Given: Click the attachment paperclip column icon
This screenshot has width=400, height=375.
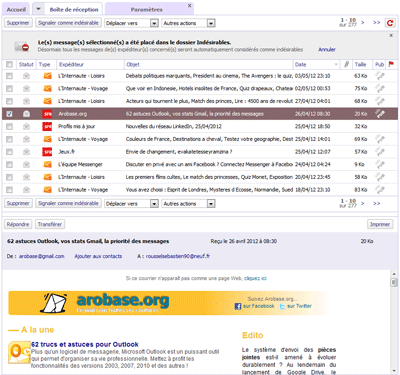Looking at the screenshot, I should click(347, 64).
